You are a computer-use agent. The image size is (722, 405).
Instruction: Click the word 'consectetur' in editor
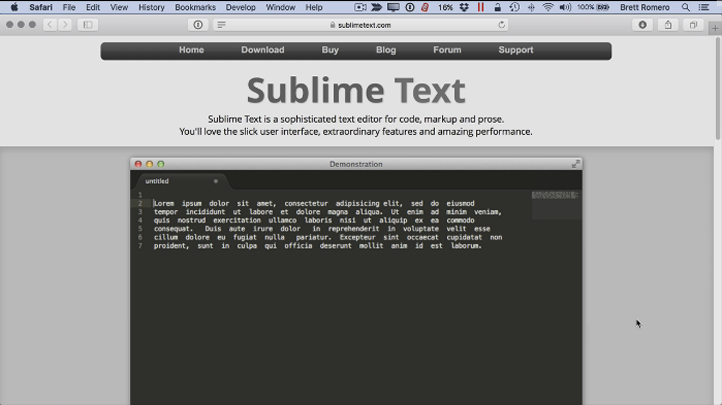point(306,203)
